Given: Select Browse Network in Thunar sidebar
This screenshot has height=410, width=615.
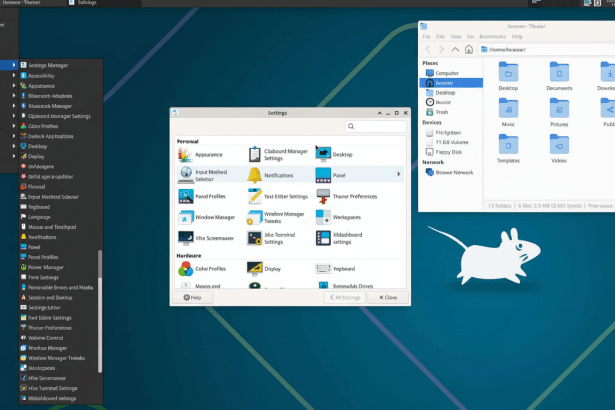Looking at the screenshot, I should (451, 172).
